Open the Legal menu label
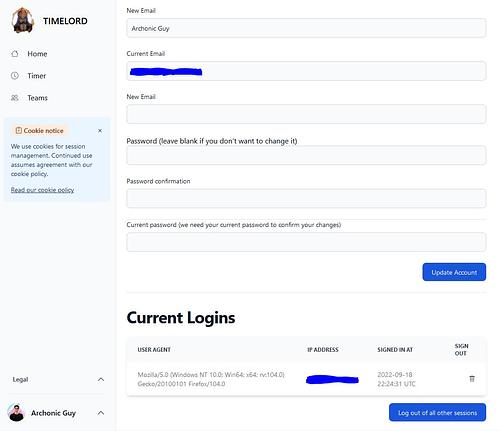Image resolution: width=500 pixels, height=431 pixels. click(20, 379)
